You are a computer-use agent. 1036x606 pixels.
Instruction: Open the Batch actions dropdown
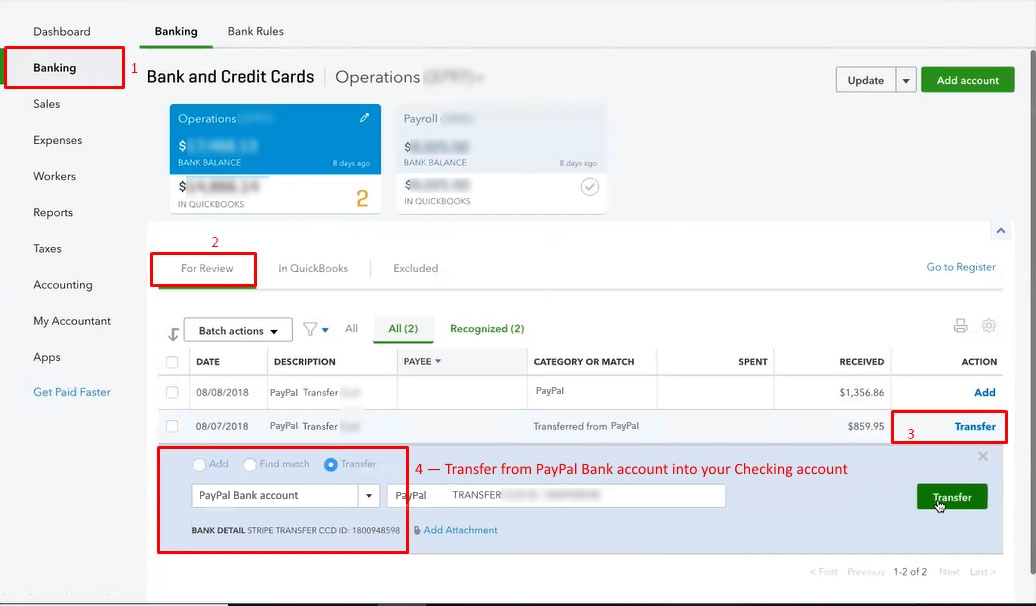[238, 330]
